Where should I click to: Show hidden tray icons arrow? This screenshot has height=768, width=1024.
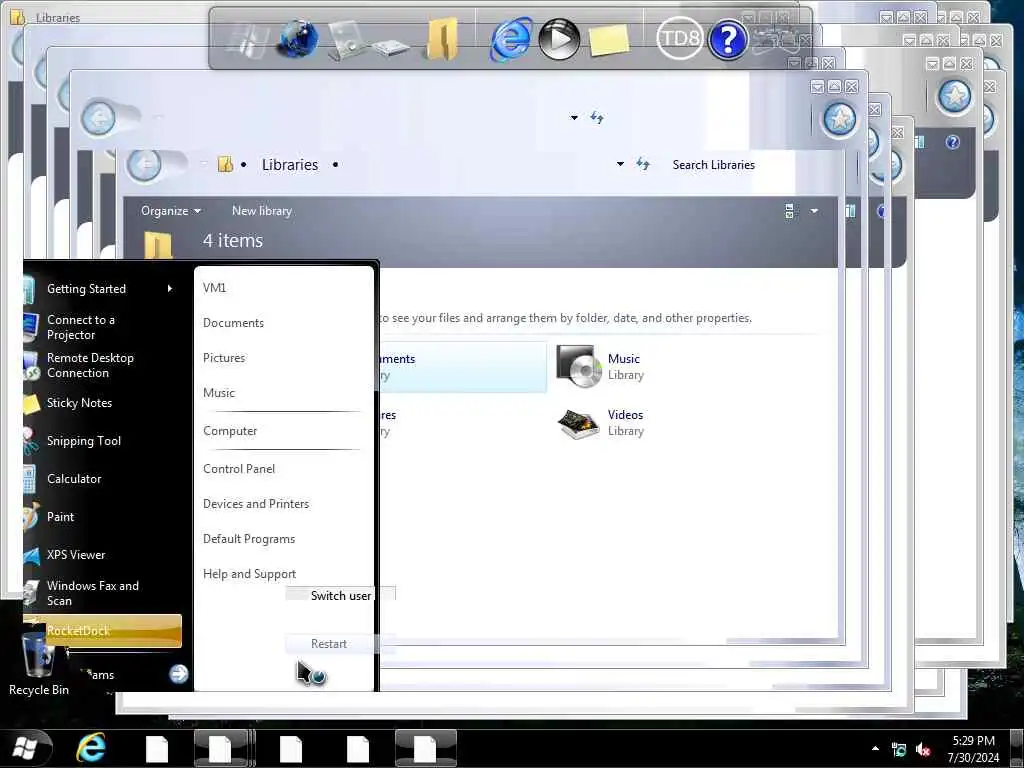(875, 748)
